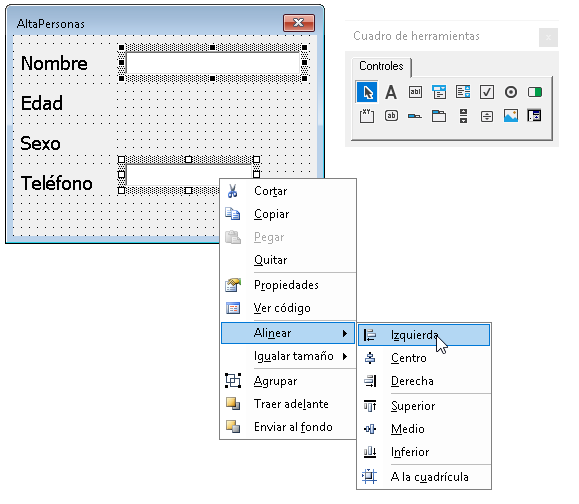Click the scissors icon next to Cortar

tap(232, 191)
